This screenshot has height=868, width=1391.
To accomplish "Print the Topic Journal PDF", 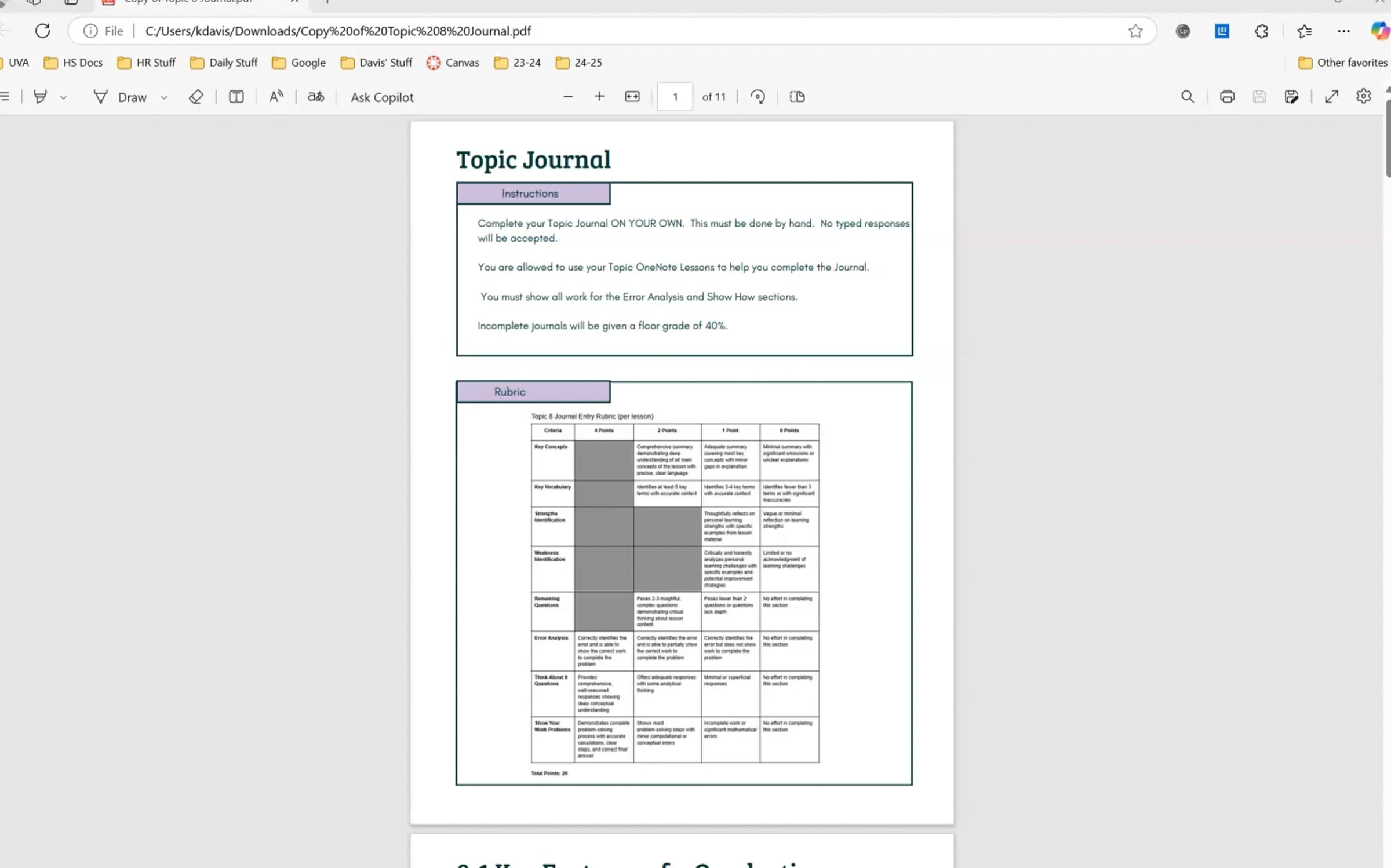I will (1228, 97).
